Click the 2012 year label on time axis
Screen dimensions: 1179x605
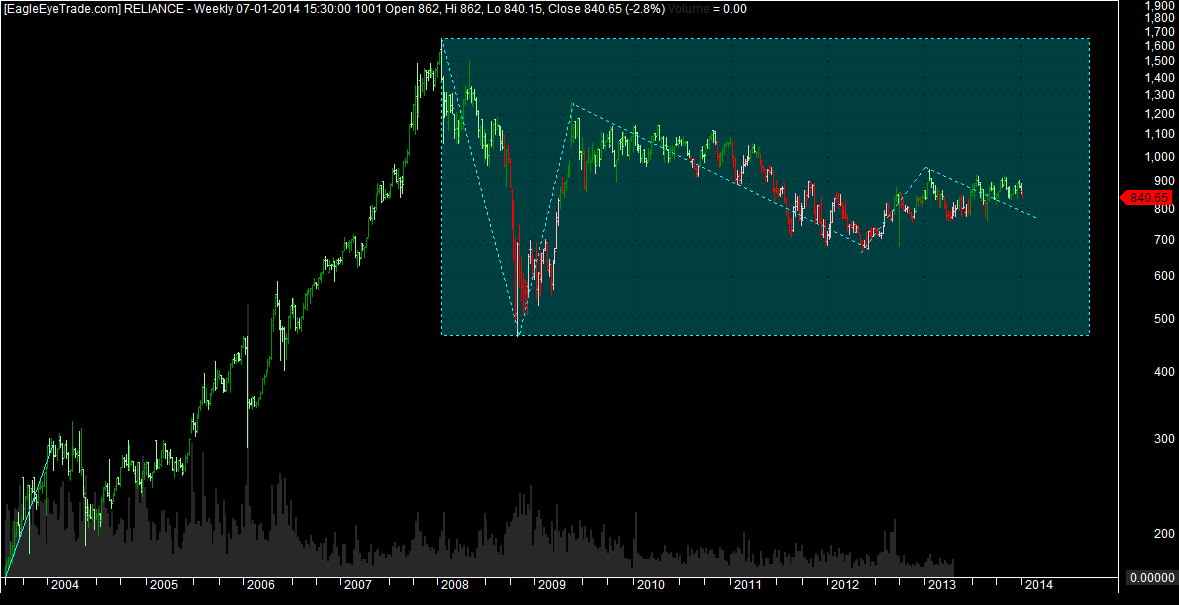point(844,584)
